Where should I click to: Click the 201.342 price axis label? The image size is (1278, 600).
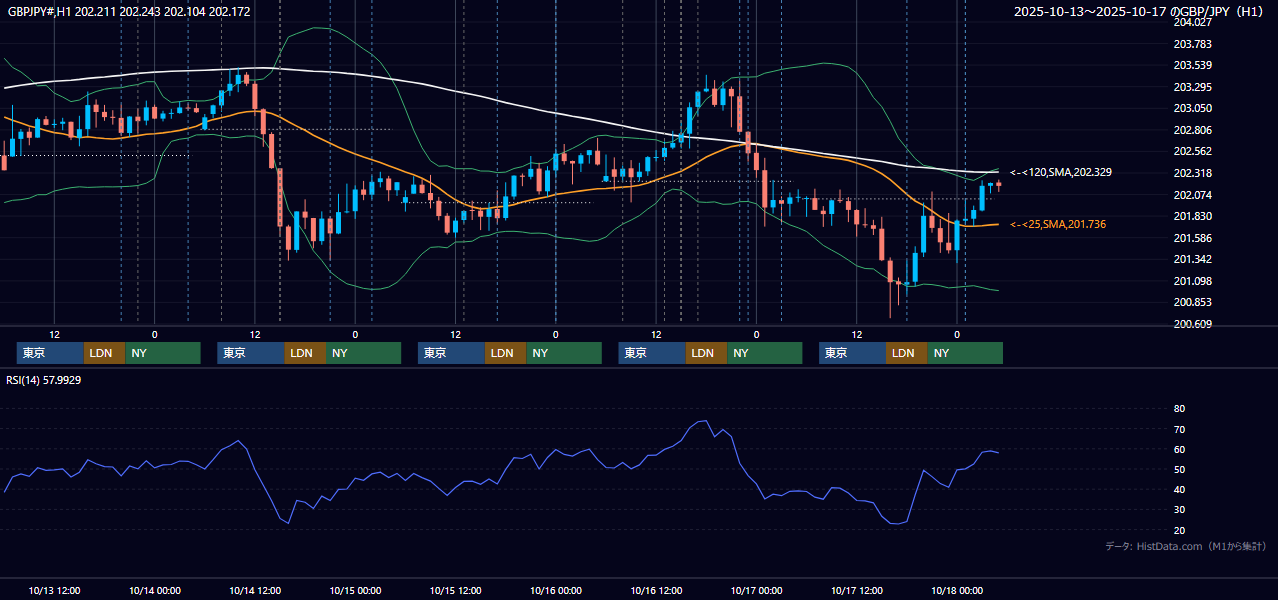[x=1192, y=259]
